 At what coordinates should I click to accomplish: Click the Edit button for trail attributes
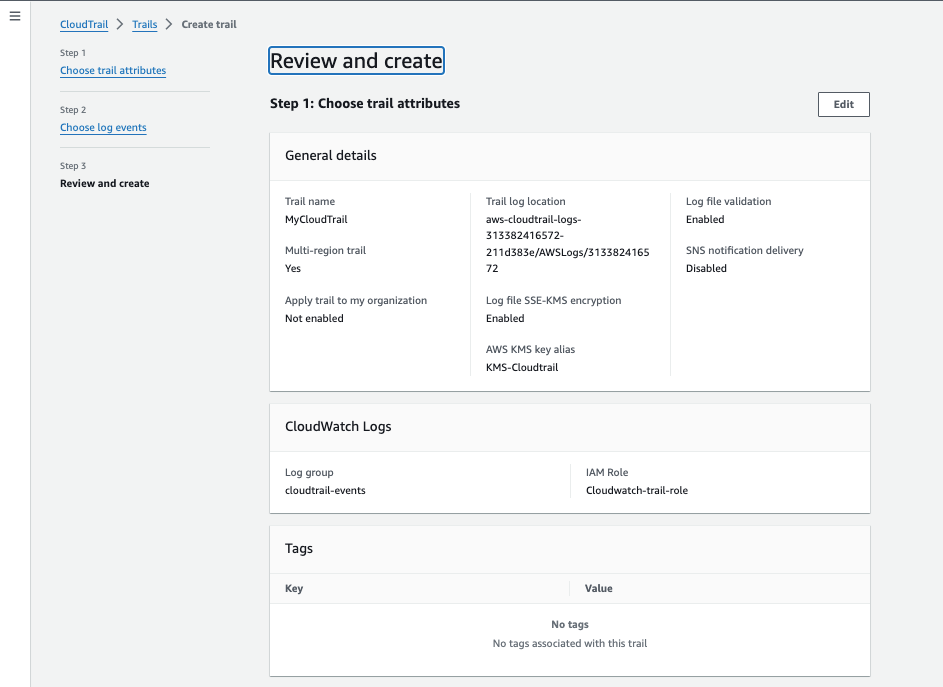coord(843,104)
